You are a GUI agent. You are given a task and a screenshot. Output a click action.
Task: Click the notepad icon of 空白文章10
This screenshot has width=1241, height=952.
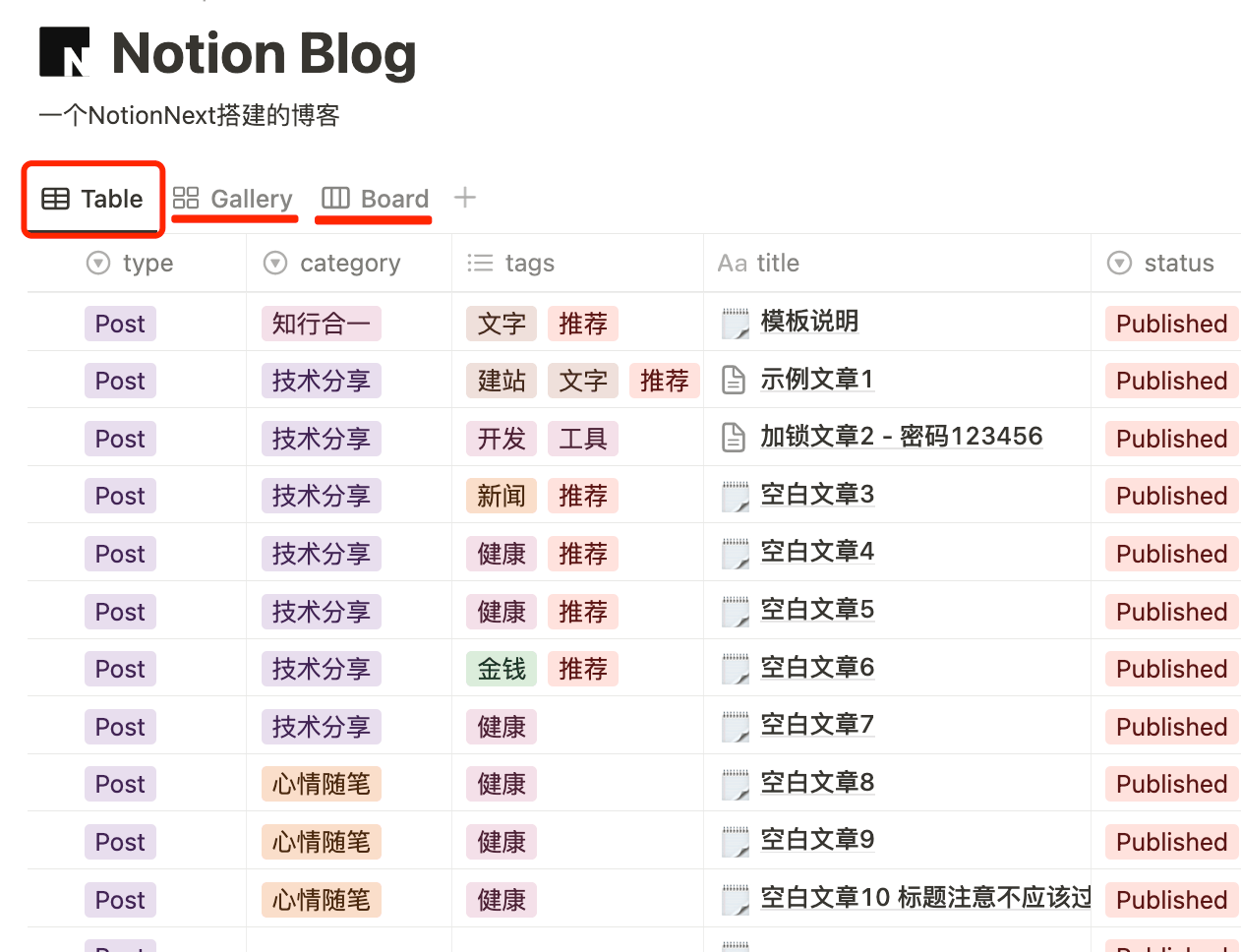[x=736, y=899]
